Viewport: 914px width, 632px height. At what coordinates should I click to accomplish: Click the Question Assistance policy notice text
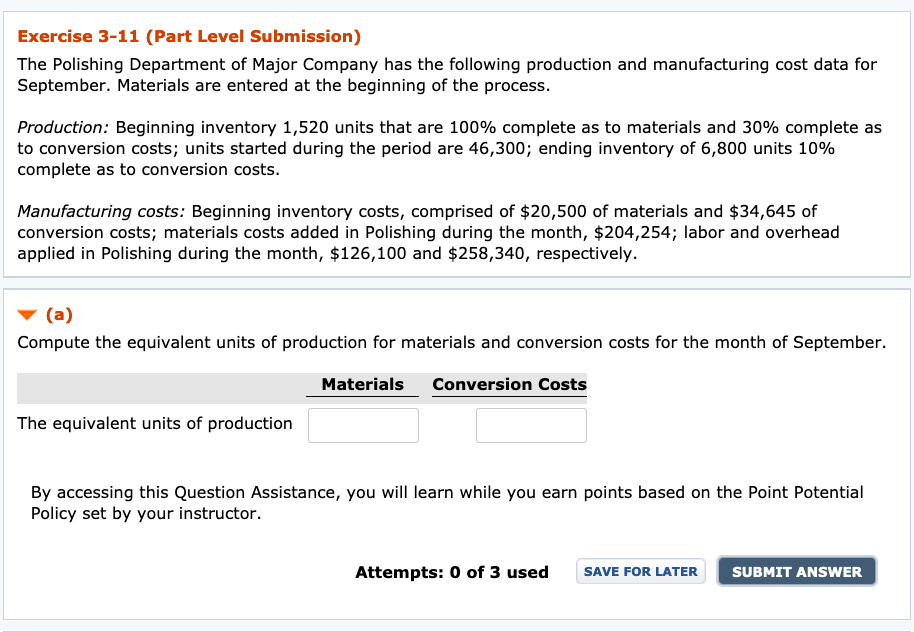point(447,503)
